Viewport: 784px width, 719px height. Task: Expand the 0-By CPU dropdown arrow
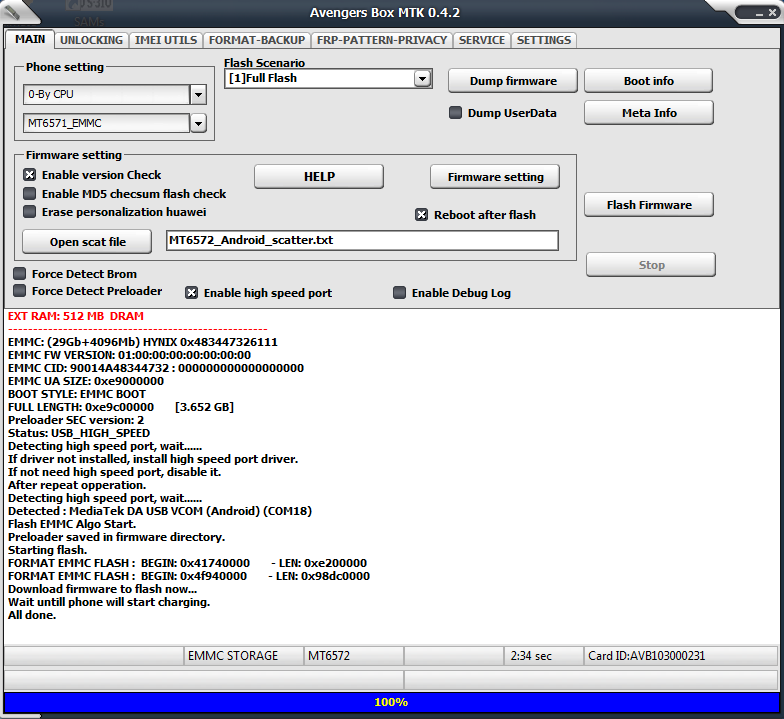198,94
